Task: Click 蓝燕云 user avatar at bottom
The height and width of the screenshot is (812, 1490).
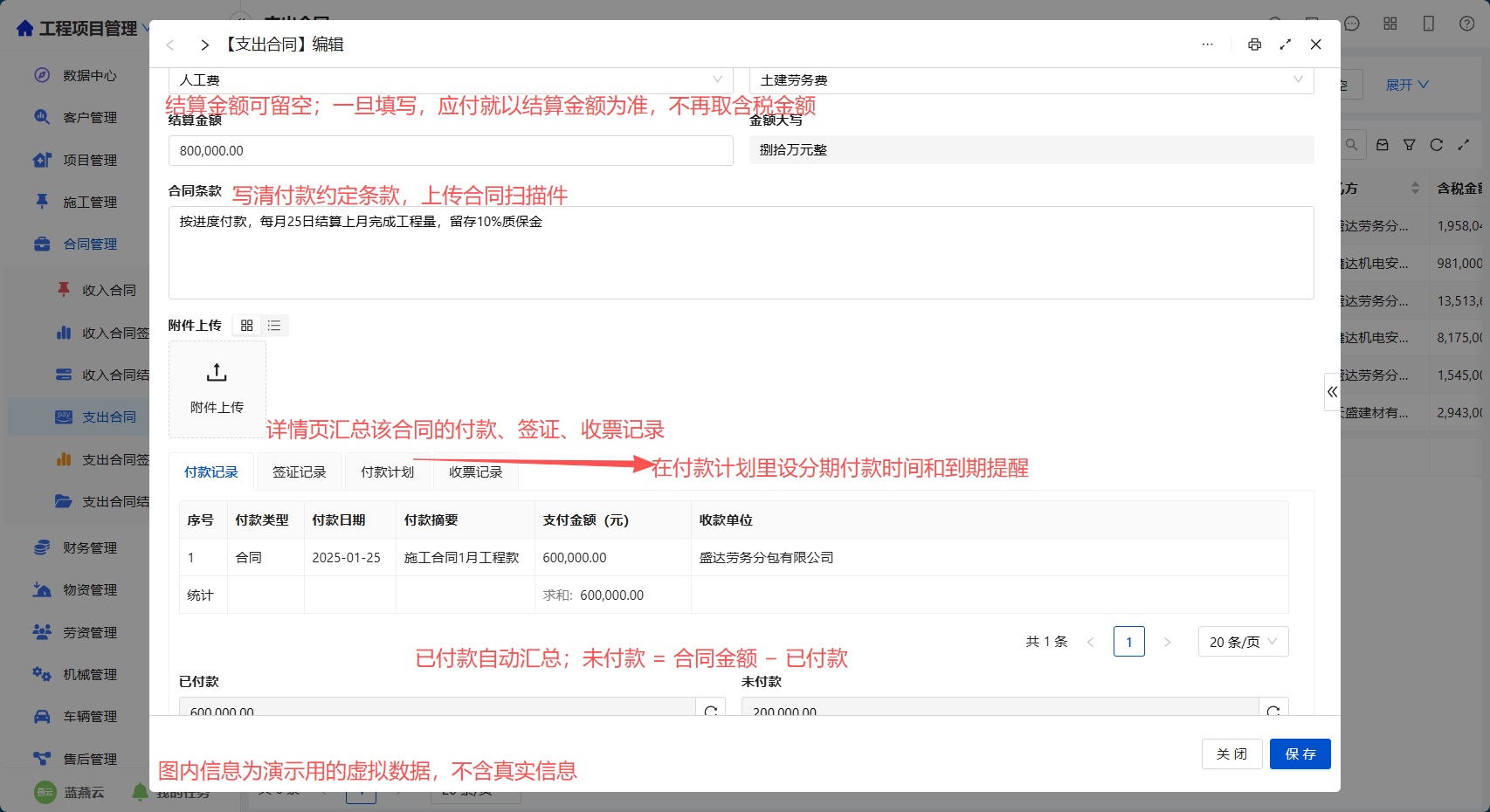Action: [45, 792]
